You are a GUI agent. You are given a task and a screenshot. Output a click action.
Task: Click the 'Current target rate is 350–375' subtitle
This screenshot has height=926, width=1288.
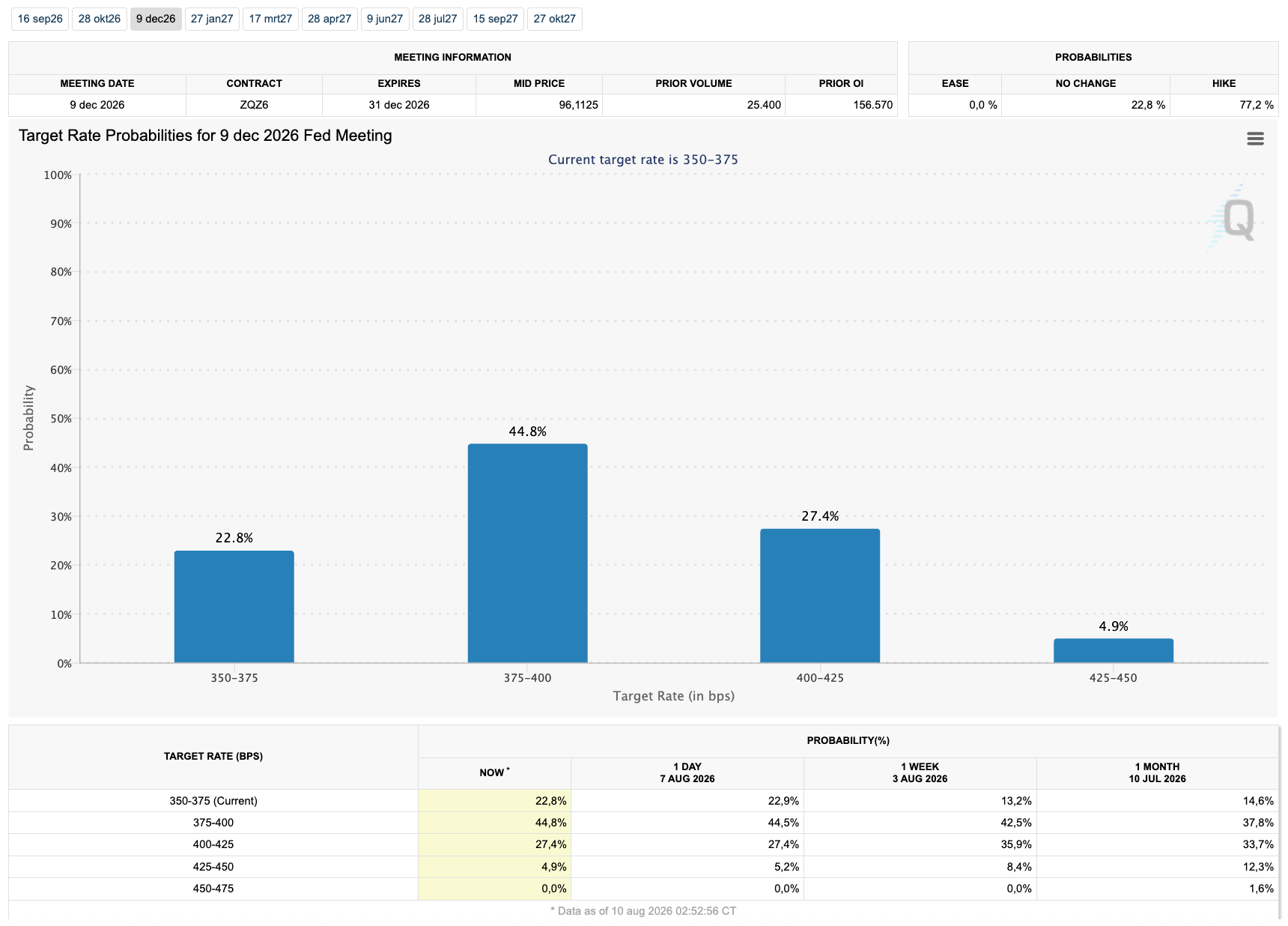[643, 160]
